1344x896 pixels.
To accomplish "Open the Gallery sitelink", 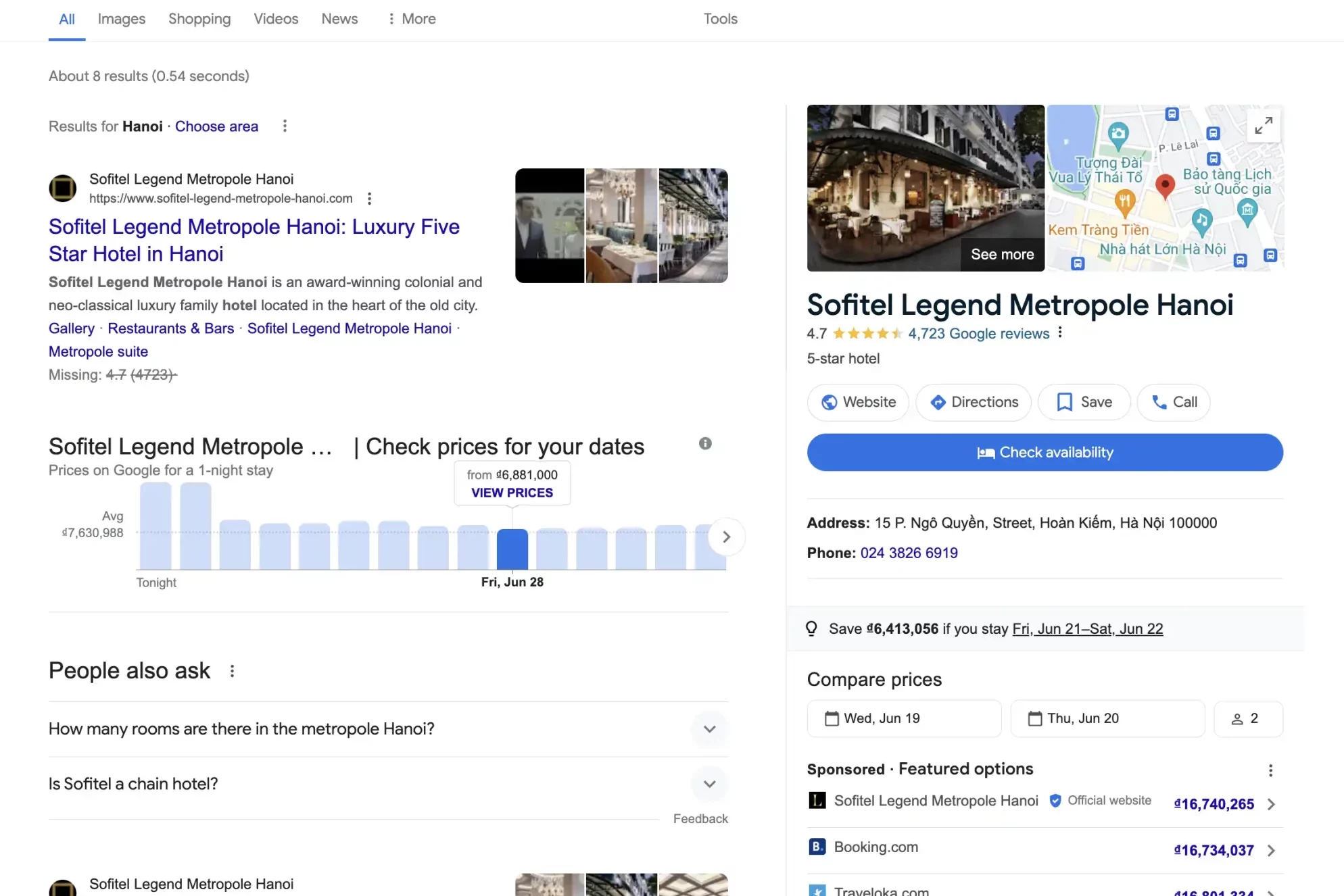I will [x=72, y=328].
